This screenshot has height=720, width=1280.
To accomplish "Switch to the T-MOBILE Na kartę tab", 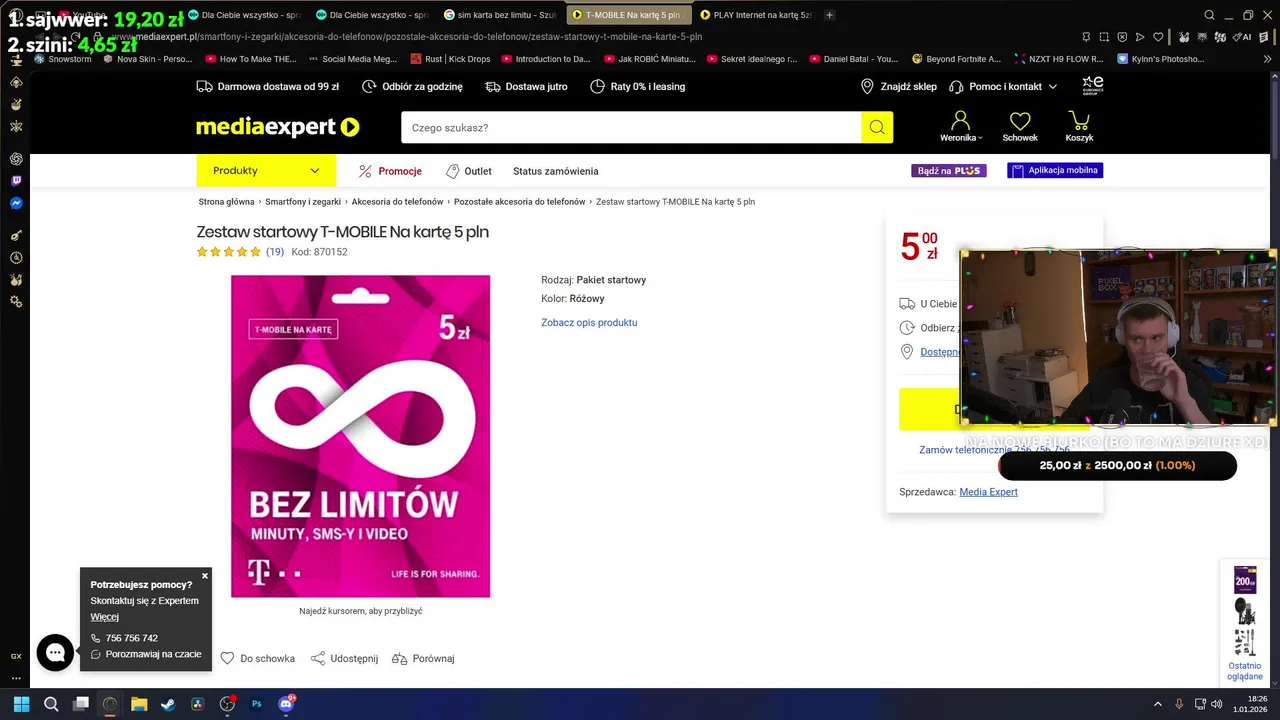I will coord(628,15).
